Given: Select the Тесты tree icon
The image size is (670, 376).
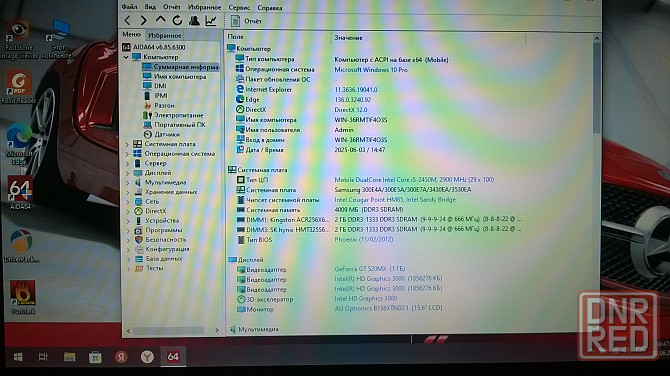Looking at the screenshot, I should click(139, 268).
